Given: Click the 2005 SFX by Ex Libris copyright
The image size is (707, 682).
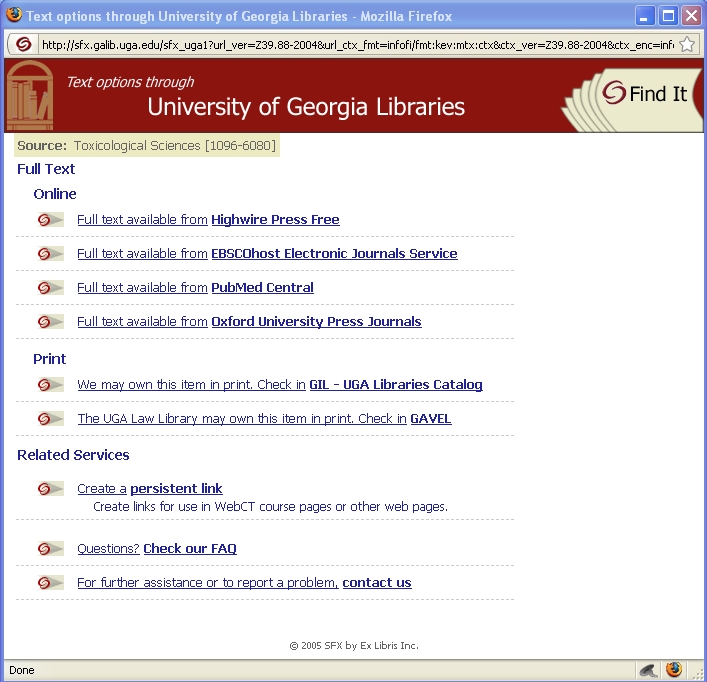Looking at the screenshot, I should pyautogui.click(x=354, y=645).
